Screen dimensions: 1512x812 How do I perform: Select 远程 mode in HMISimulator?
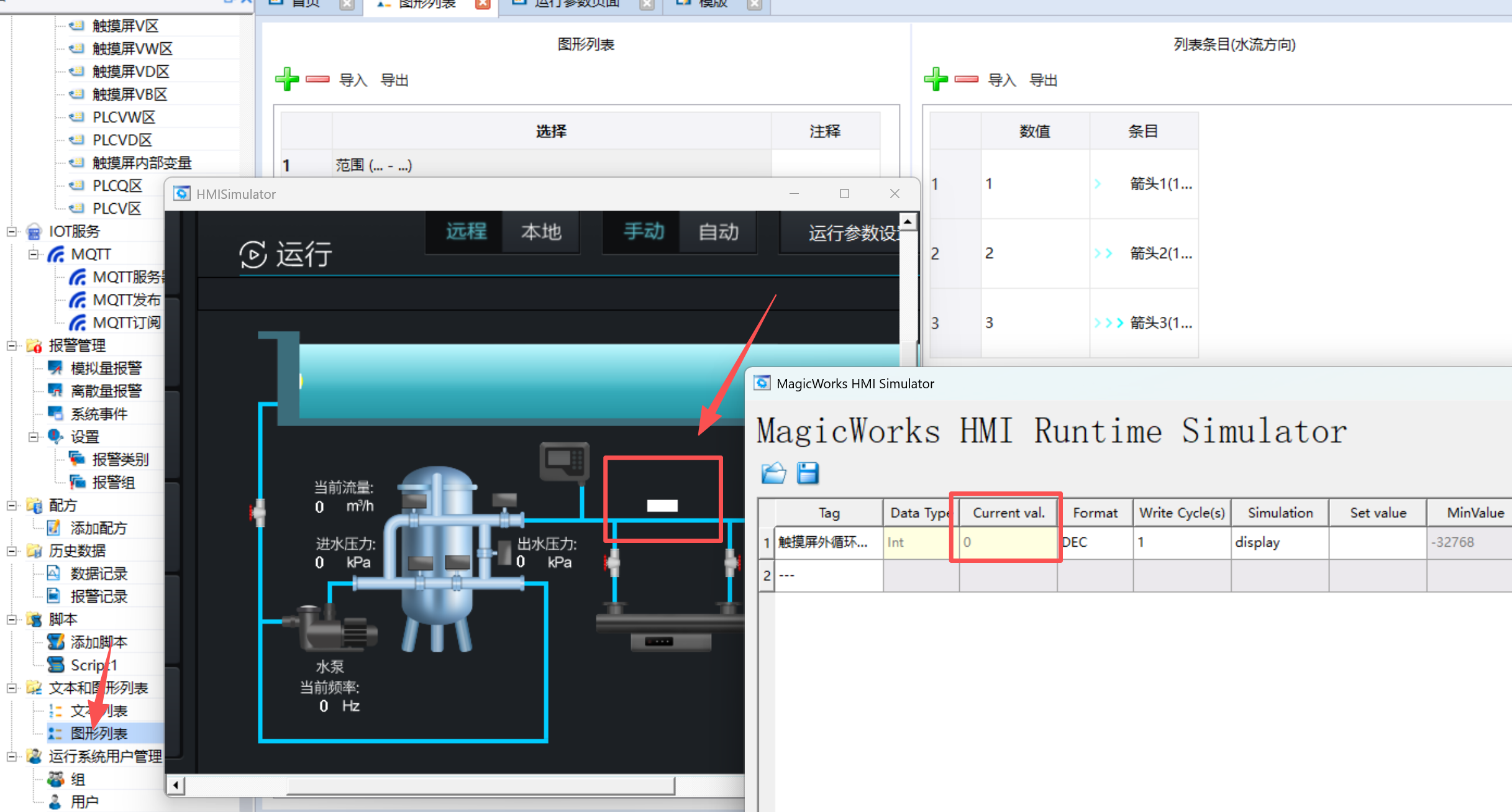click(465, 231)
